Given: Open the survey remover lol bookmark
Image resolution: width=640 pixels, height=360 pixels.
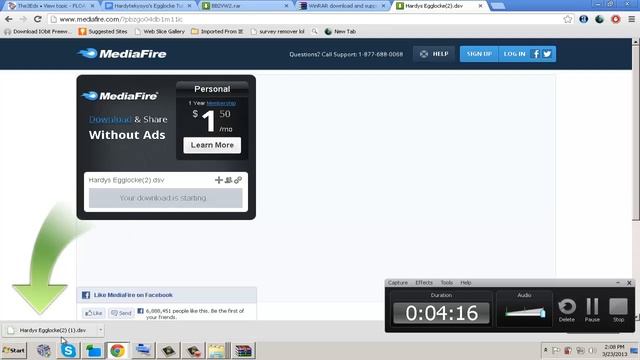Looking at the screenshot, I should [x=278, y=31].
